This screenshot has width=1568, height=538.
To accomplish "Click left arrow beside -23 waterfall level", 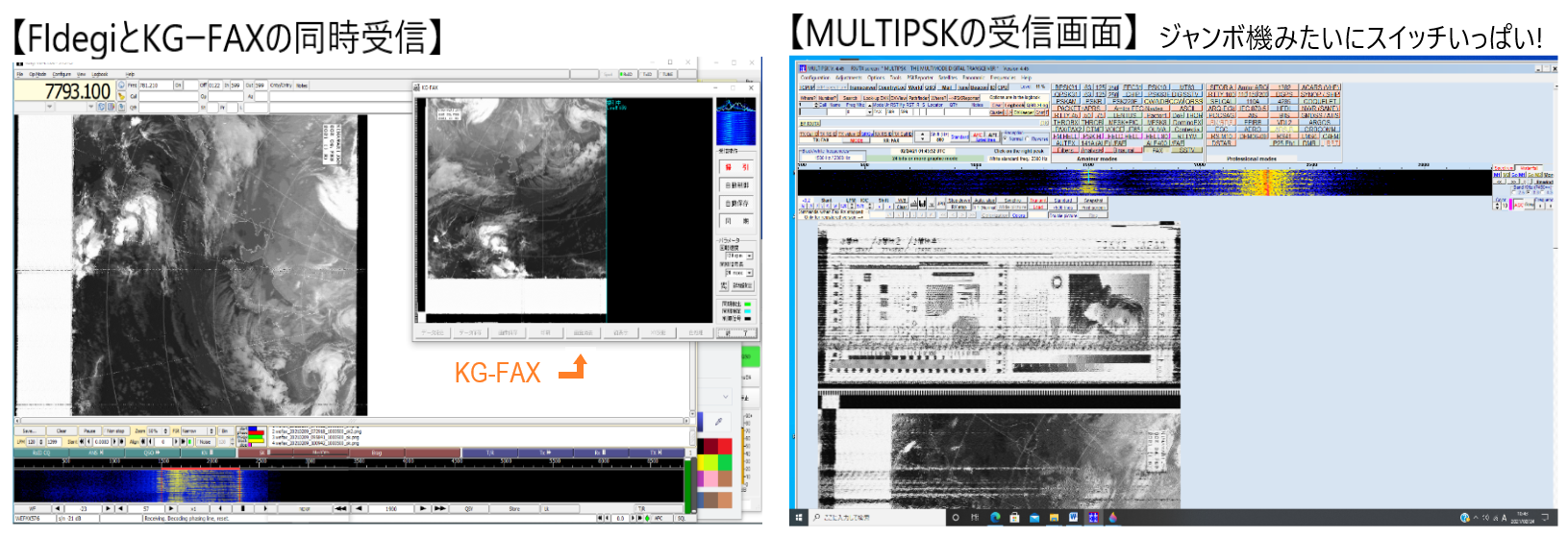I will tap(58, 508).
